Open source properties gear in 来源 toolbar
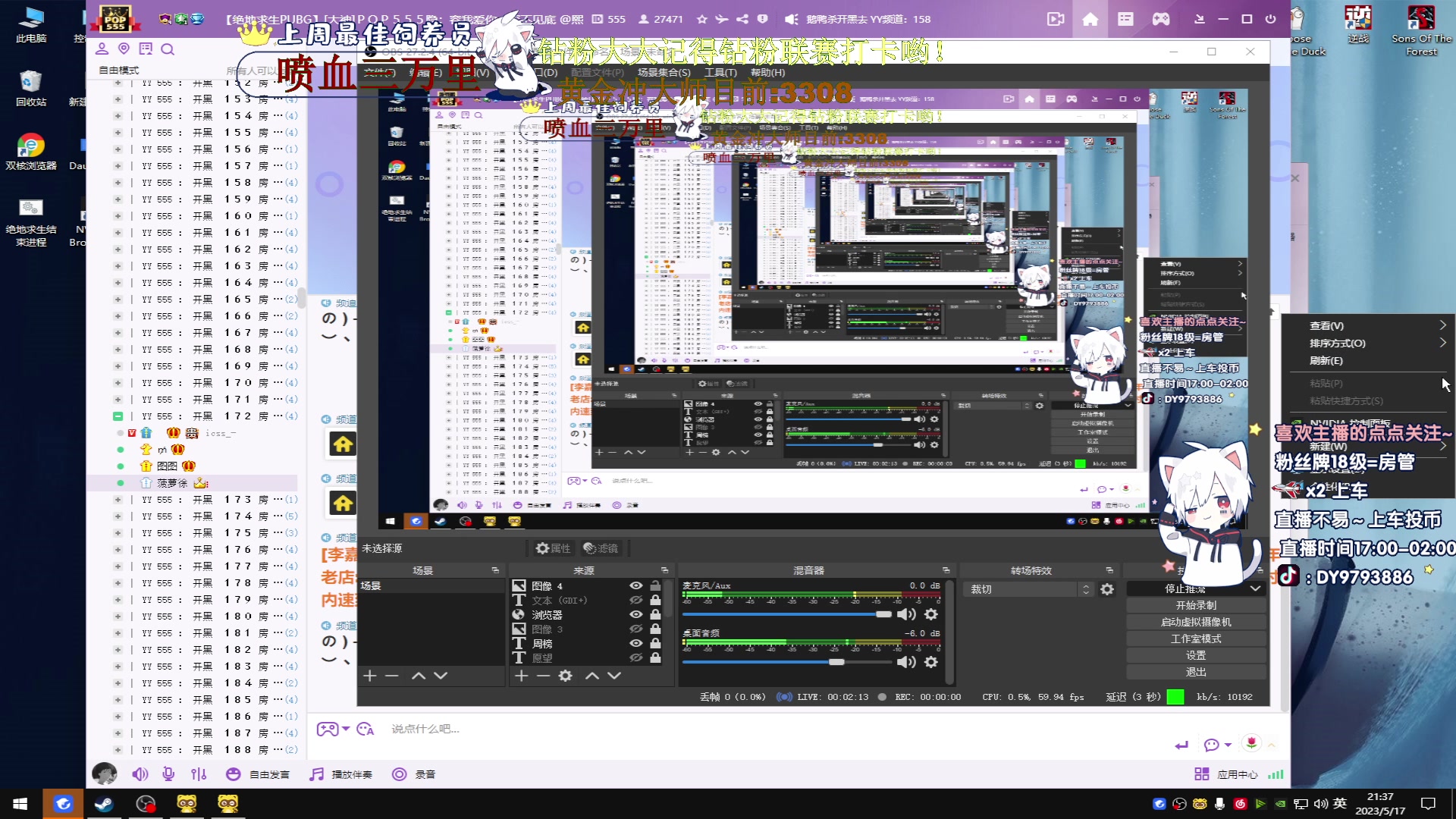 pos(565,676)
